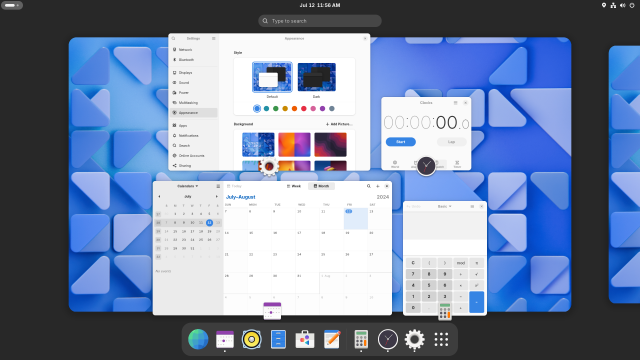Click Add Picture in Background section
Viewport: 640px width, 360px height.
[339, 124]
